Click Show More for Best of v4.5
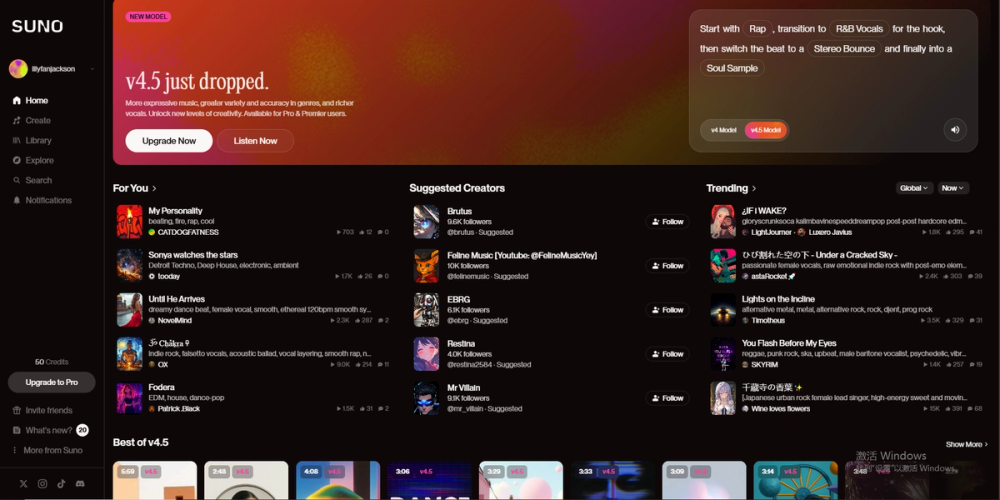The image size is (1000, 500). tap(967, 445)
